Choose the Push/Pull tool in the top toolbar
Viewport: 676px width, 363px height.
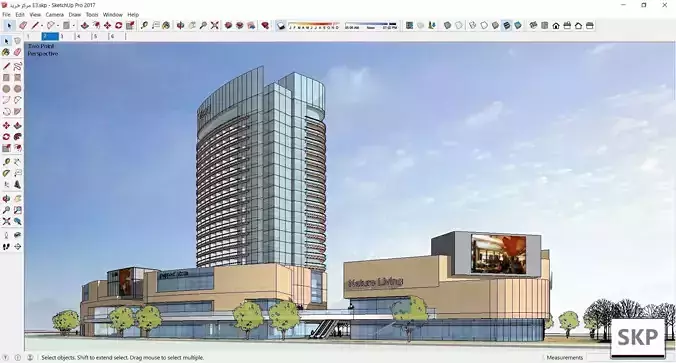point(85,26)
